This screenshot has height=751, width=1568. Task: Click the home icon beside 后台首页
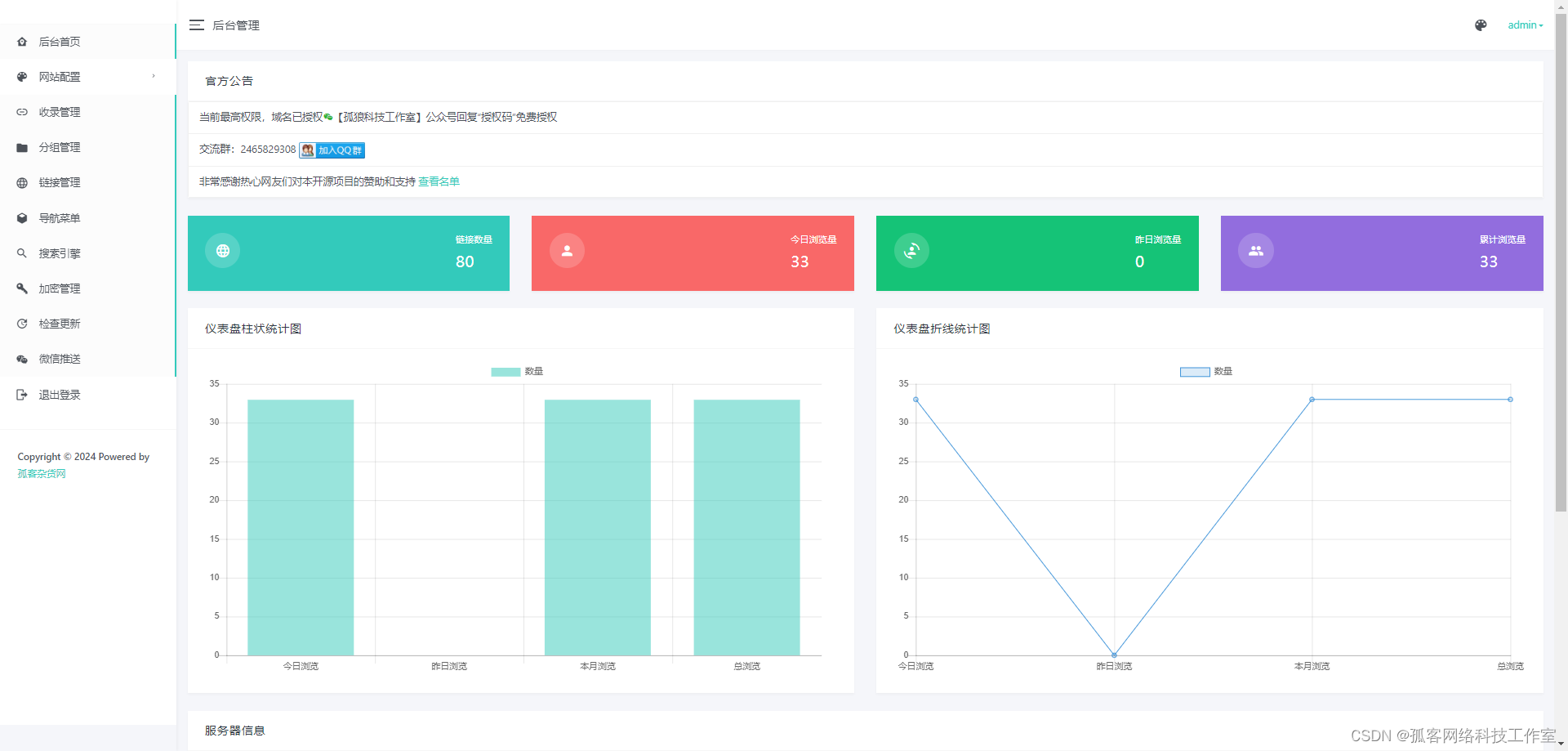click(22, 42)
